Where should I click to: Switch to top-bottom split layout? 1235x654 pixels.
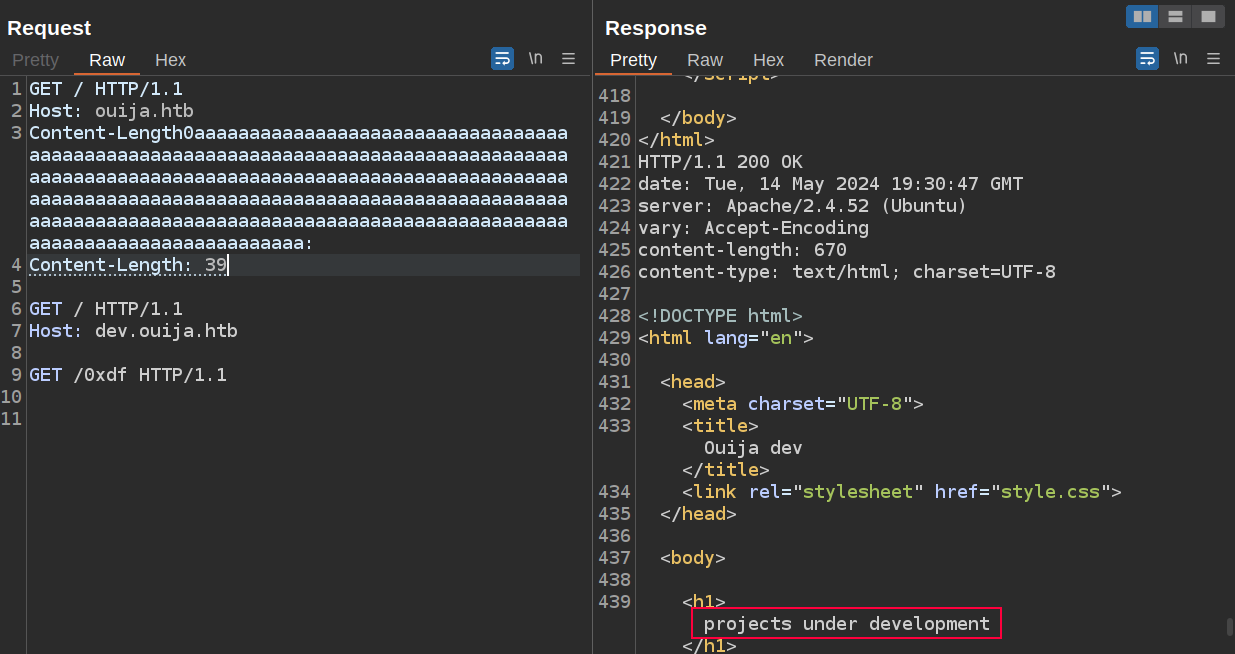[x=1175, y=16]
